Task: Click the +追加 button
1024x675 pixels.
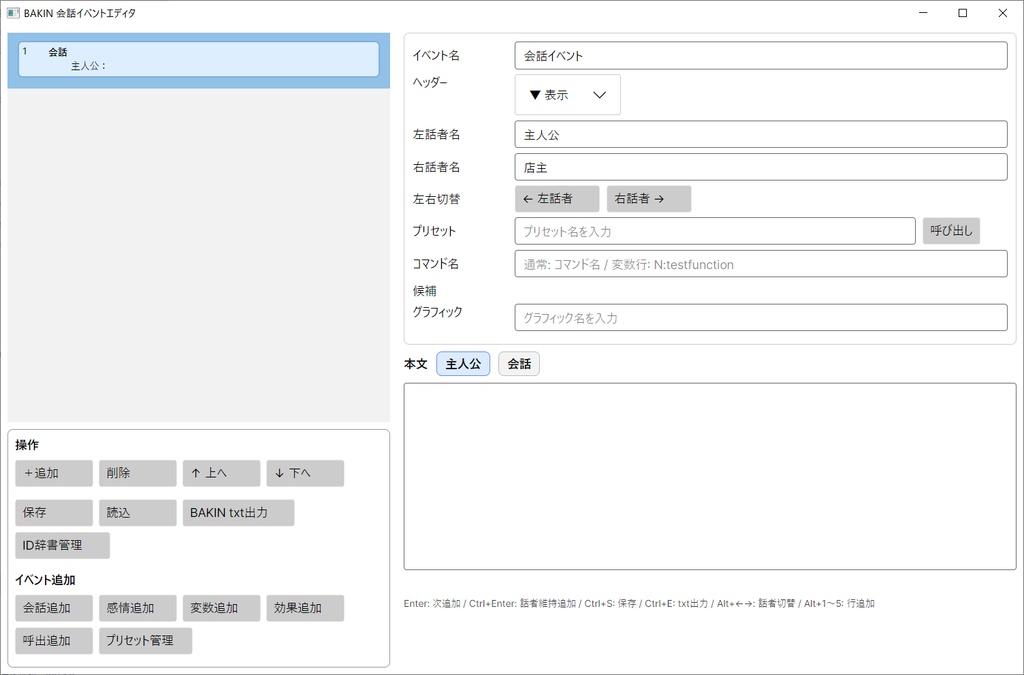Action: pyautogui.click(x=54, y=473)
